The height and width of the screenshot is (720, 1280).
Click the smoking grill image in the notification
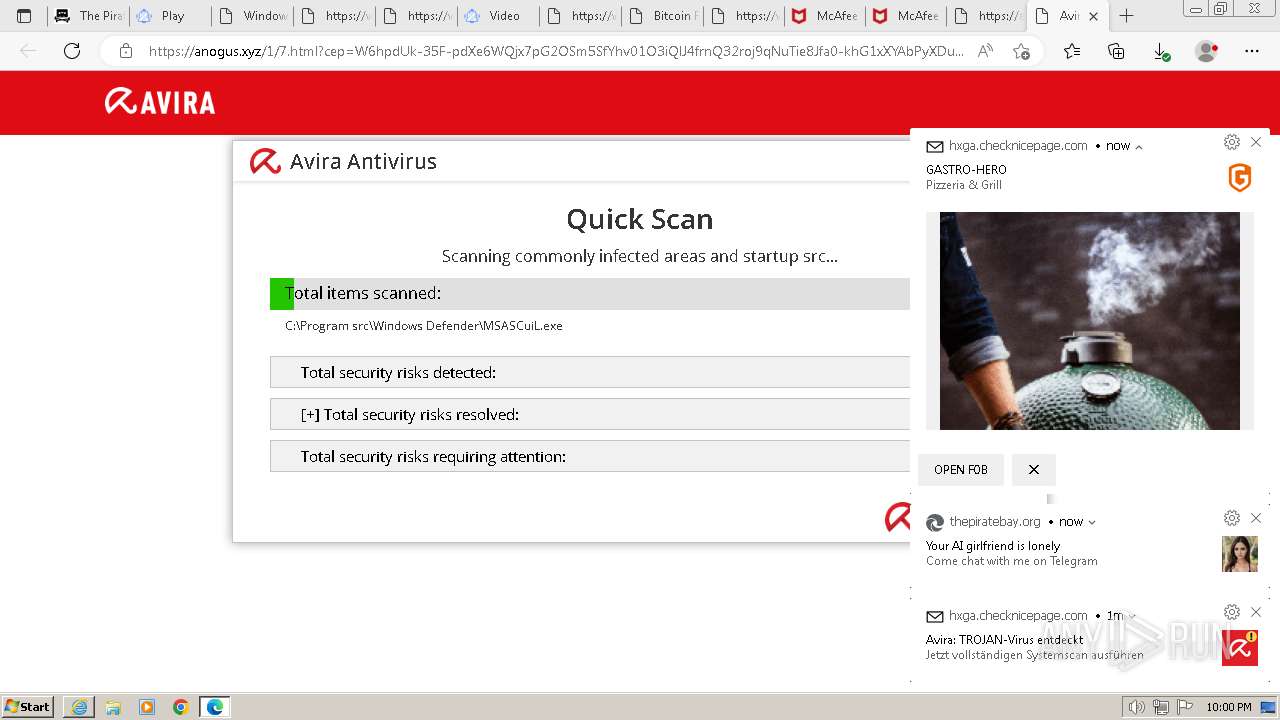[x=1090, y=321]
